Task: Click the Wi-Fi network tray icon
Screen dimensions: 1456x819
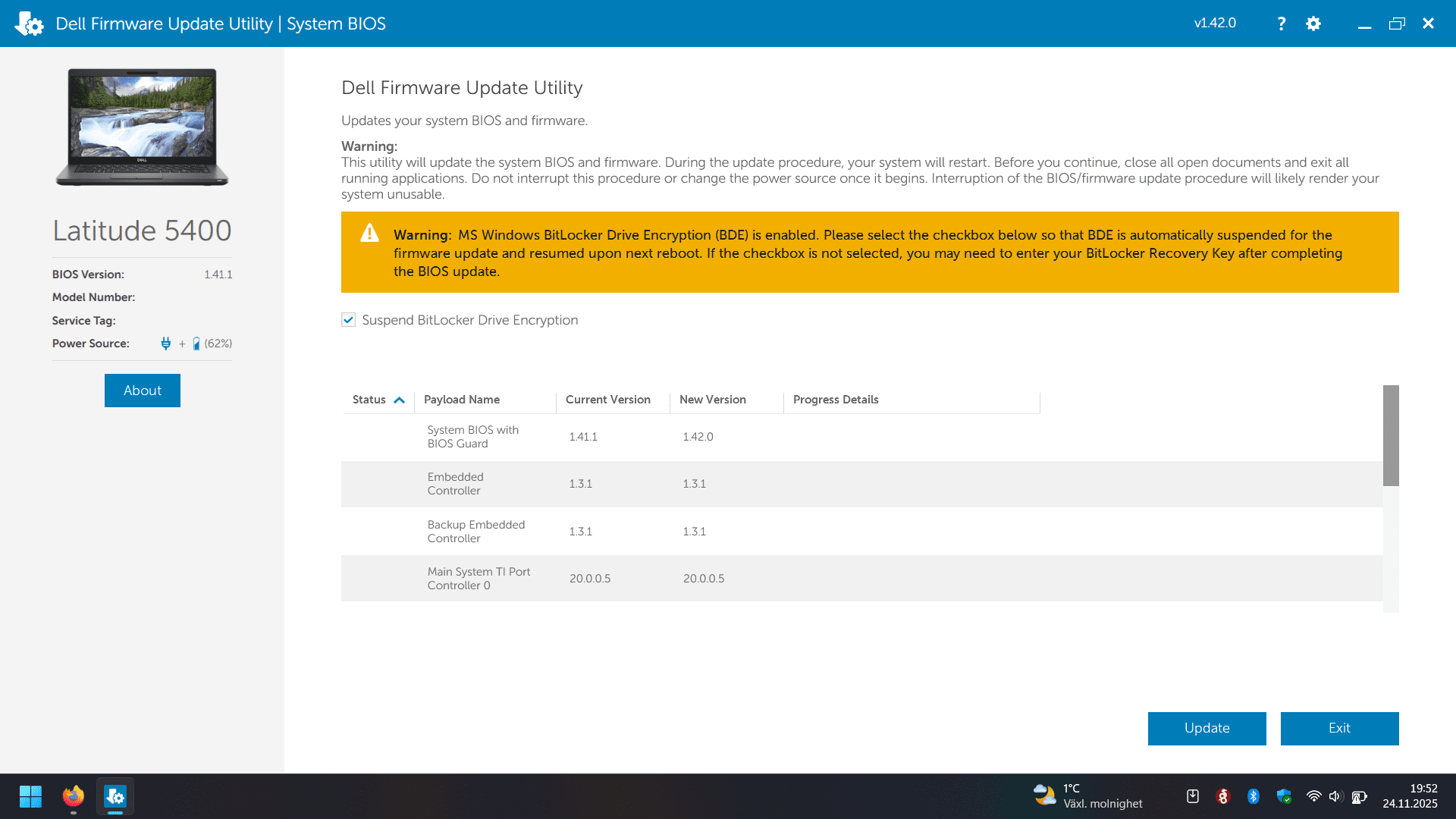Action: tap(1313, 796)
